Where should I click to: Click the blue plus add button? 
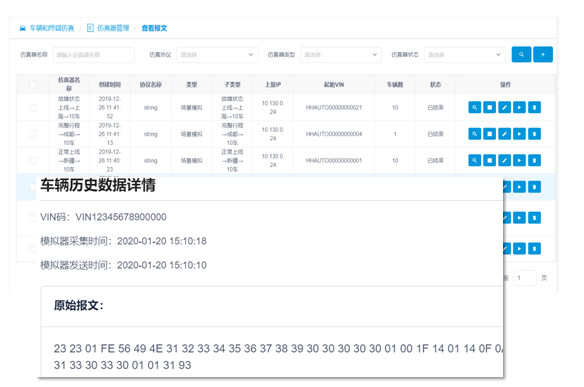[543, 54]
